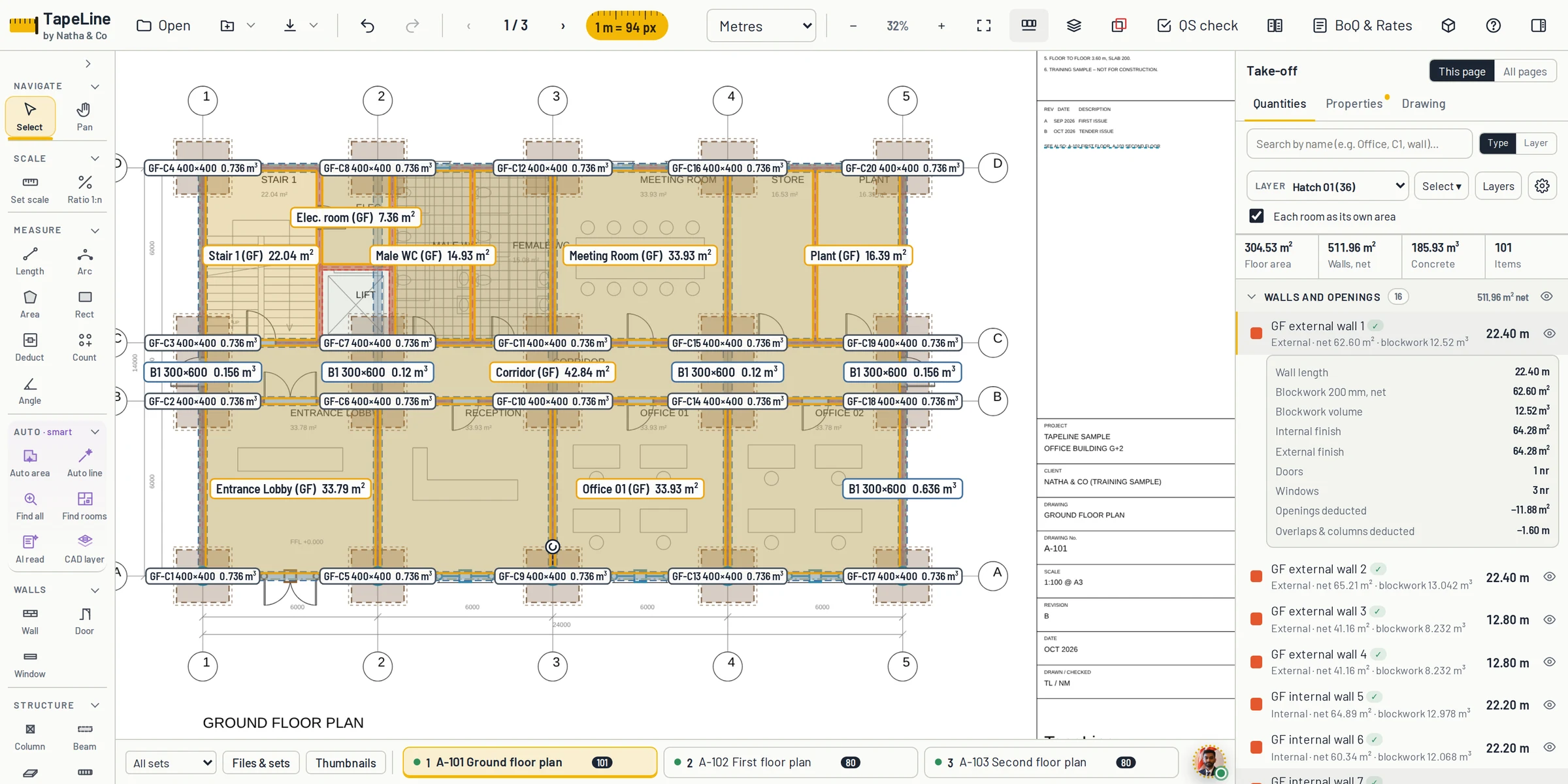Select the Wall drawing tool
Image resolution: width=1568 pixels, height=784 pixels.
30,621
